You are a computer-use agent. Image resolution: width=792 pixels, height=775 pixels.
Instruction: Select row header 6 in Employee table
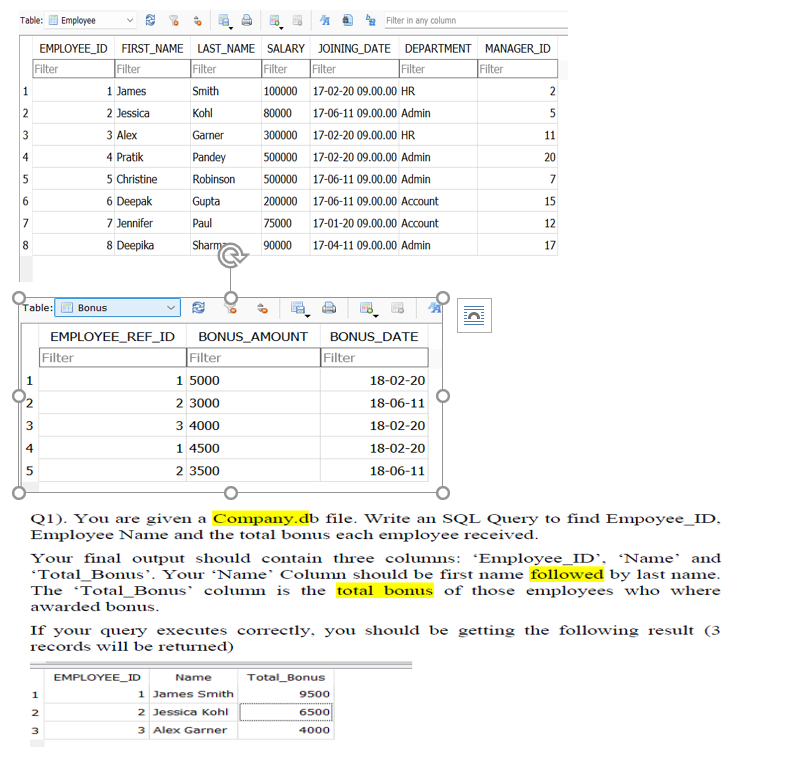coord(25,201)
